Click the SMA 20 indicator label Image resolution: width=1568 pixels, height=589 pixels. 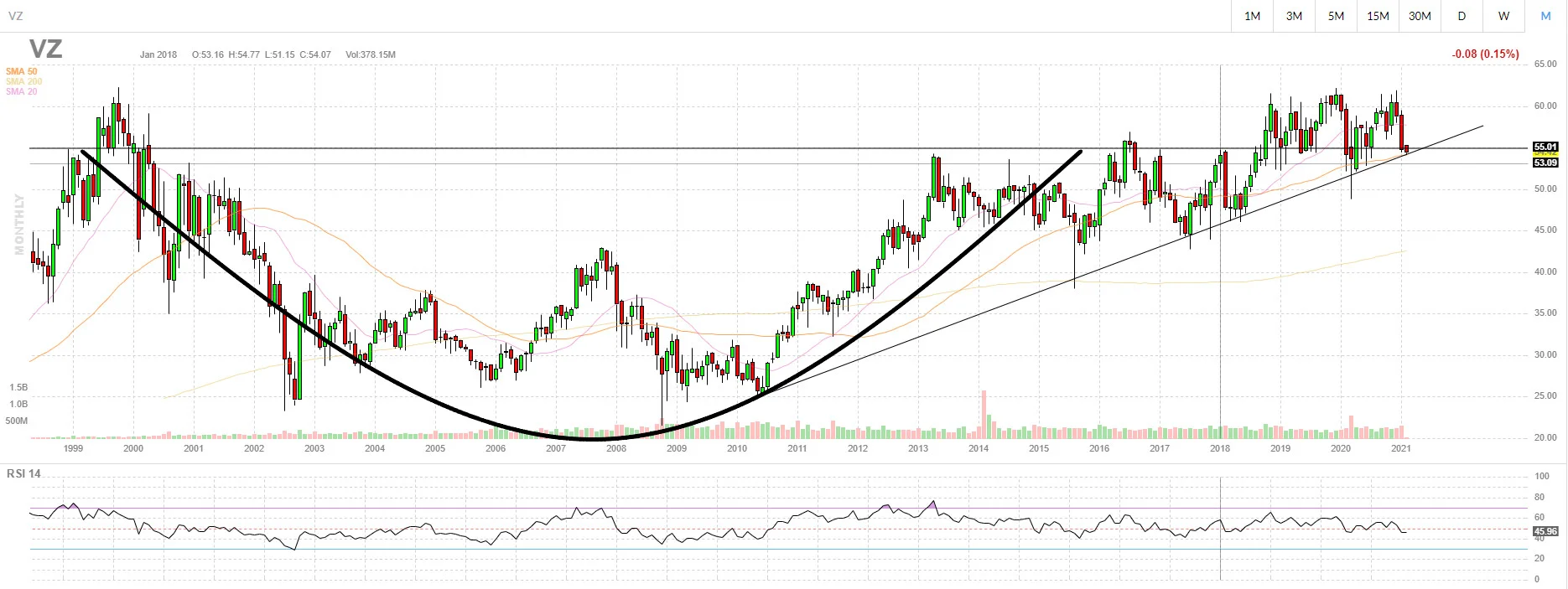(21, 91)
